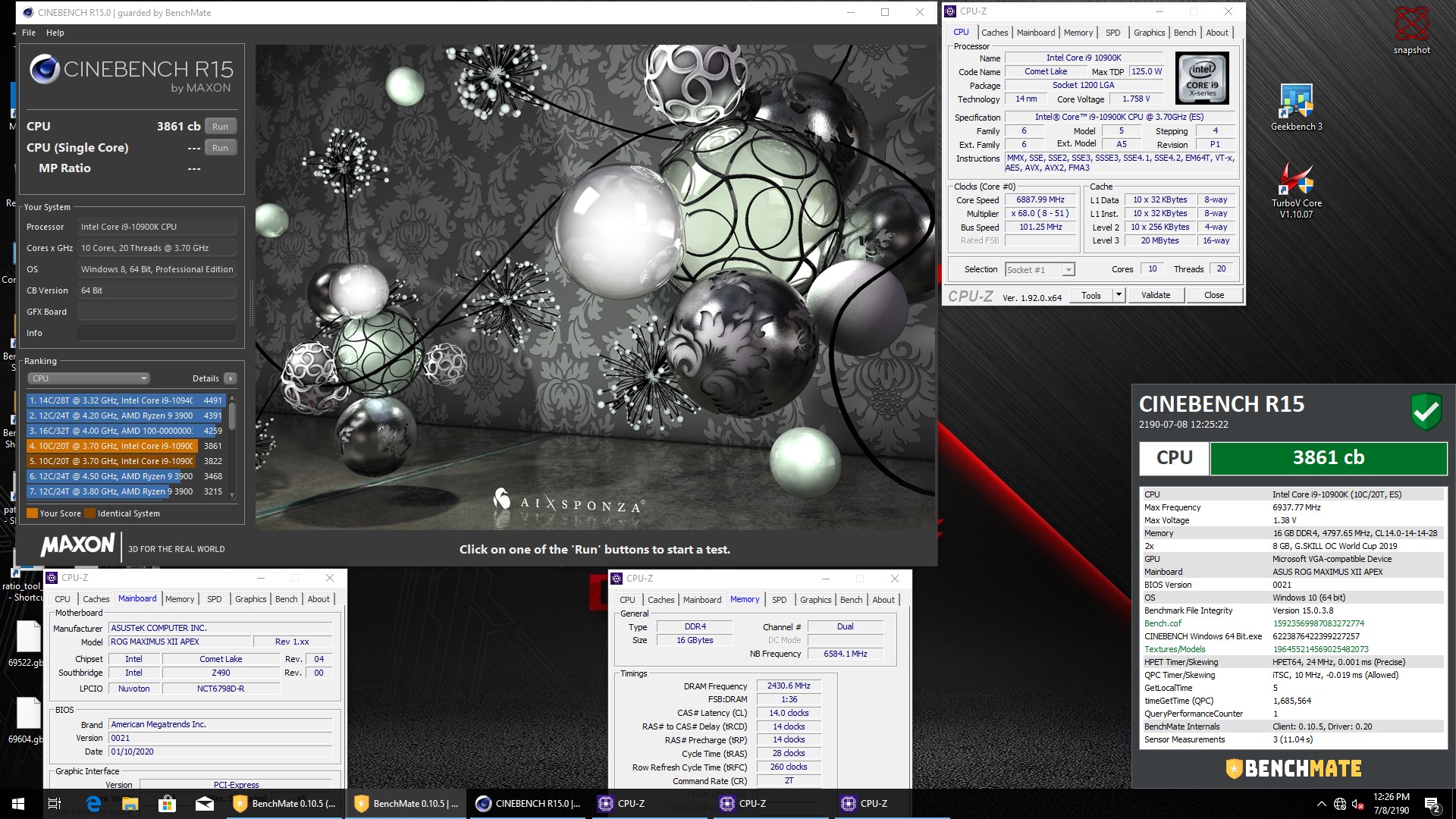Select ranking row 5 score 3822
This screenshot has height=819, width=1456.
coord(126,461)
